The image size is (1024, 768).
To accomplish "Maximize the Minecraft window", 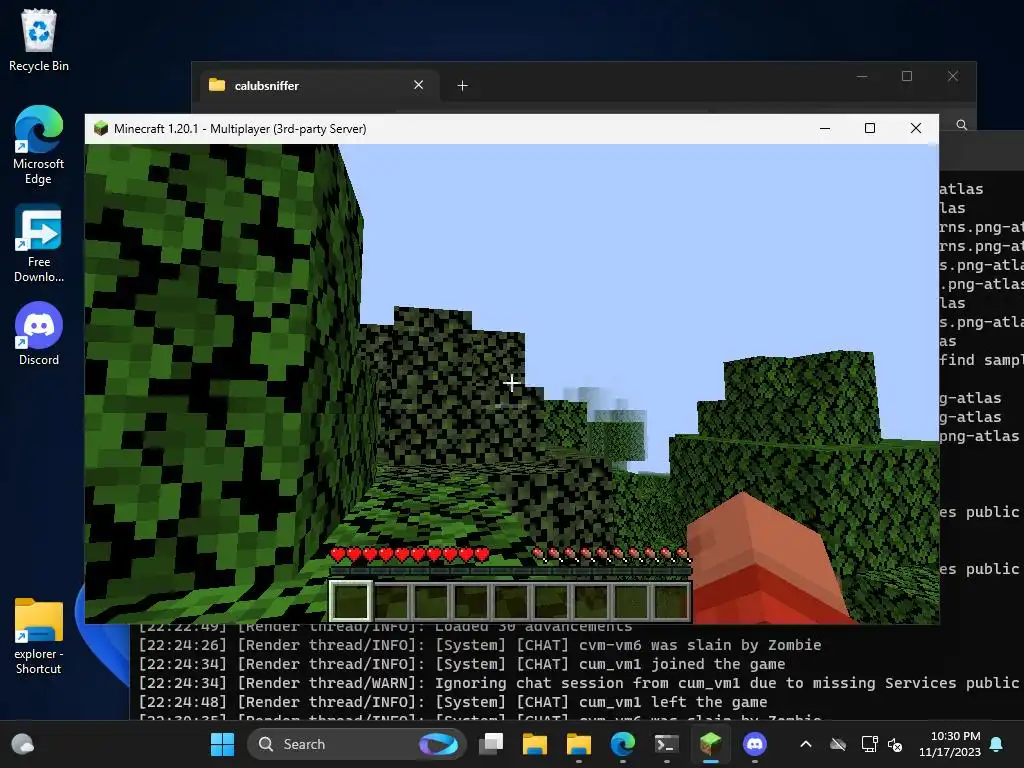I will (x=870, y=129).
